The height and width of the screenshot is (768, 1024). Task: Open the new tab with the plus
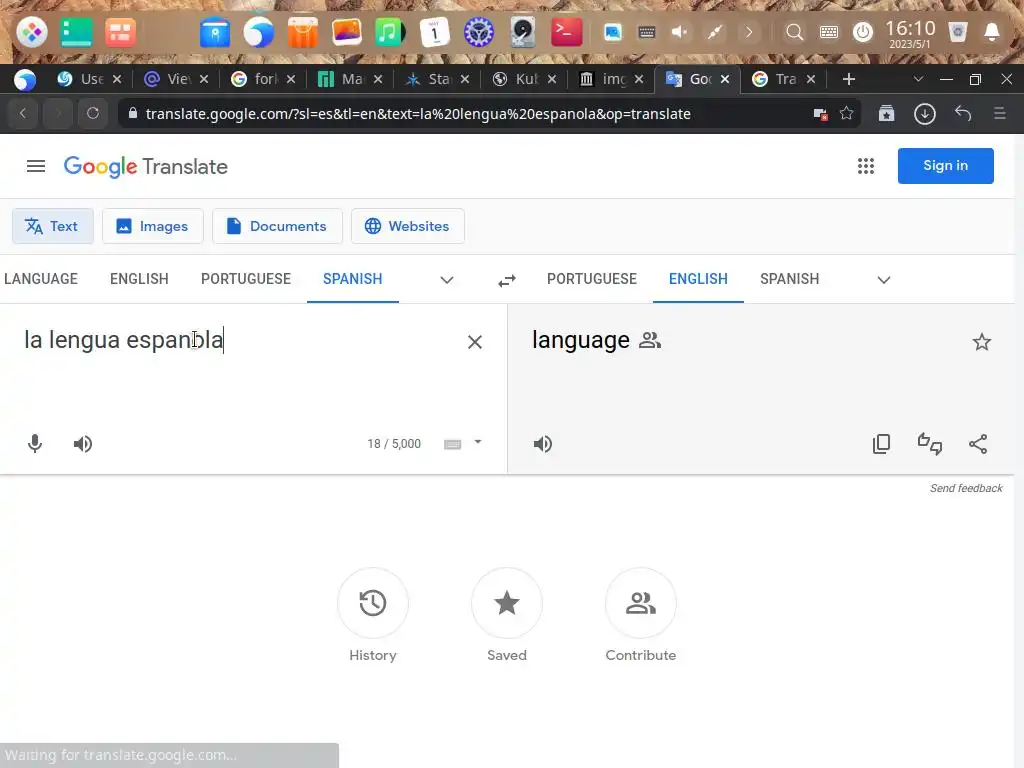pos(848,79)
